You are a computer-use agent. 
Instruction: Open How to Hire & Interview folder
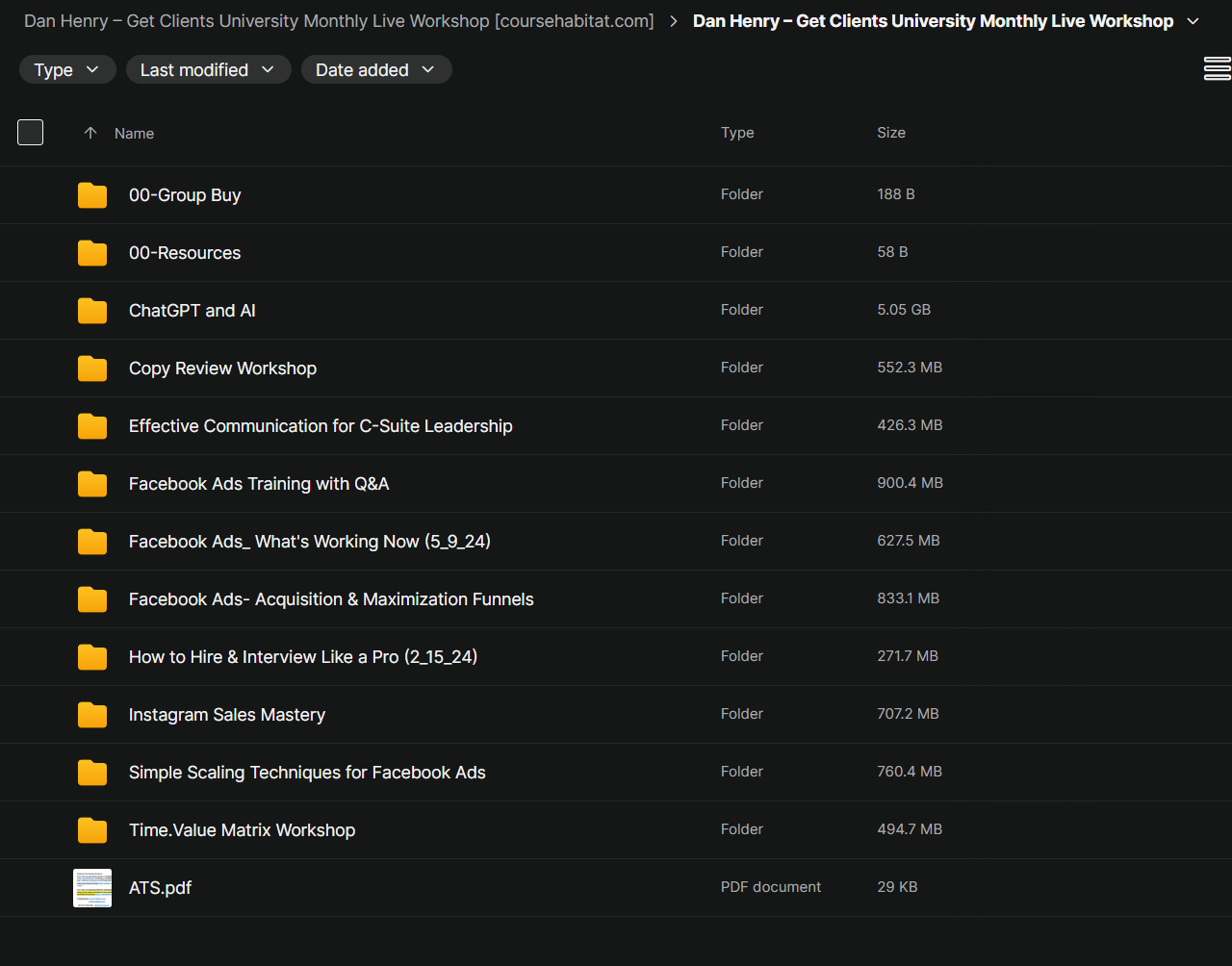coord(302,657)
